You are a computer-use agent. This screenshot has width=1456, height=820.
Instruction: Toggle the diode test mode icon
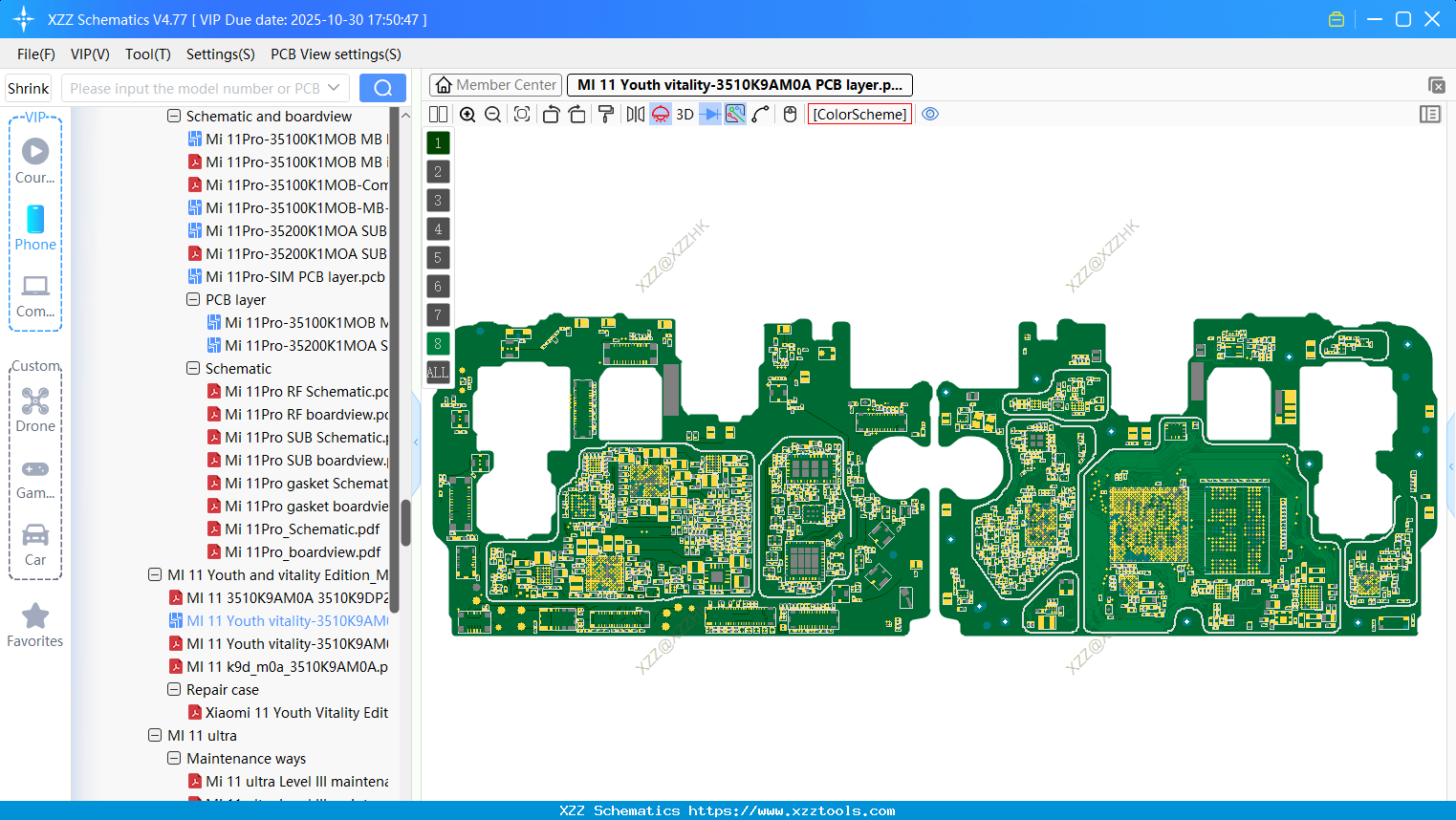(x=710, y=114)
